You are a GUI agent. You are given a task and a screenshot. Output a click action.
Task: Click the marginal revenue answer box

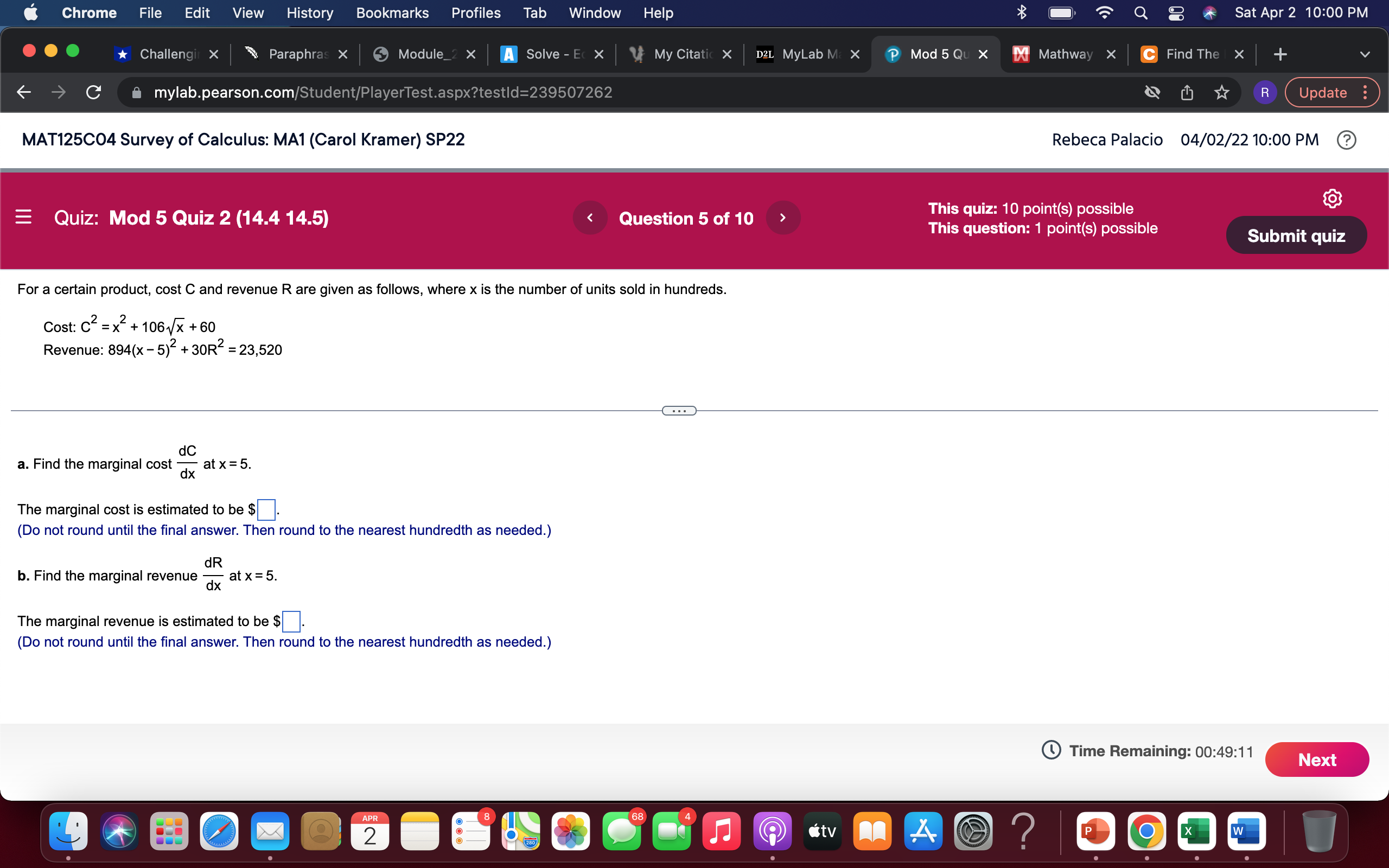coord(291,621)
